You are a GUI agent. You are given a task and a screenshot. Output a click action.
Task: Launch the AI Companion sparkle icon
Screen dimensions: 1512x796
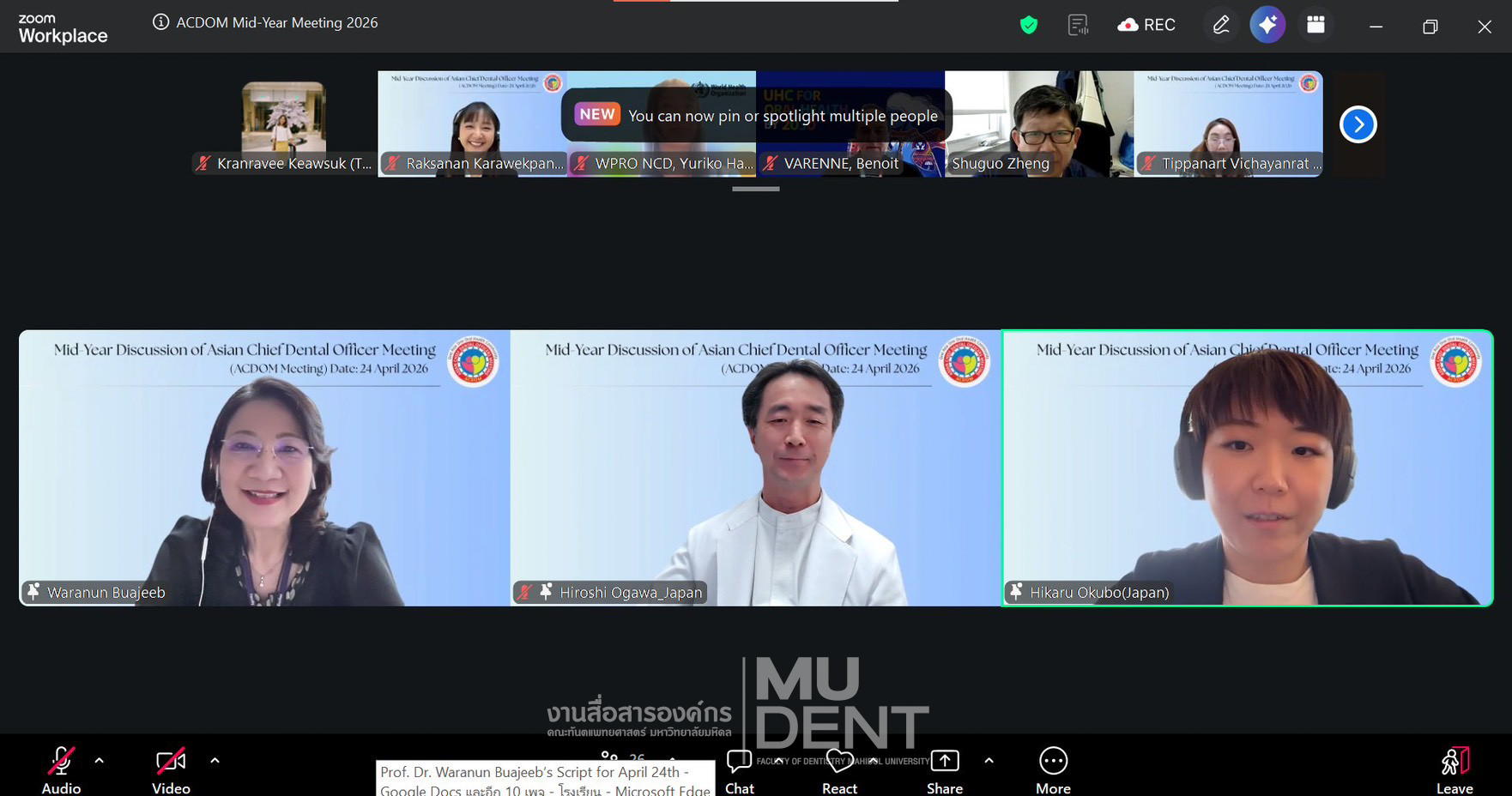(x=1267, y=26)
